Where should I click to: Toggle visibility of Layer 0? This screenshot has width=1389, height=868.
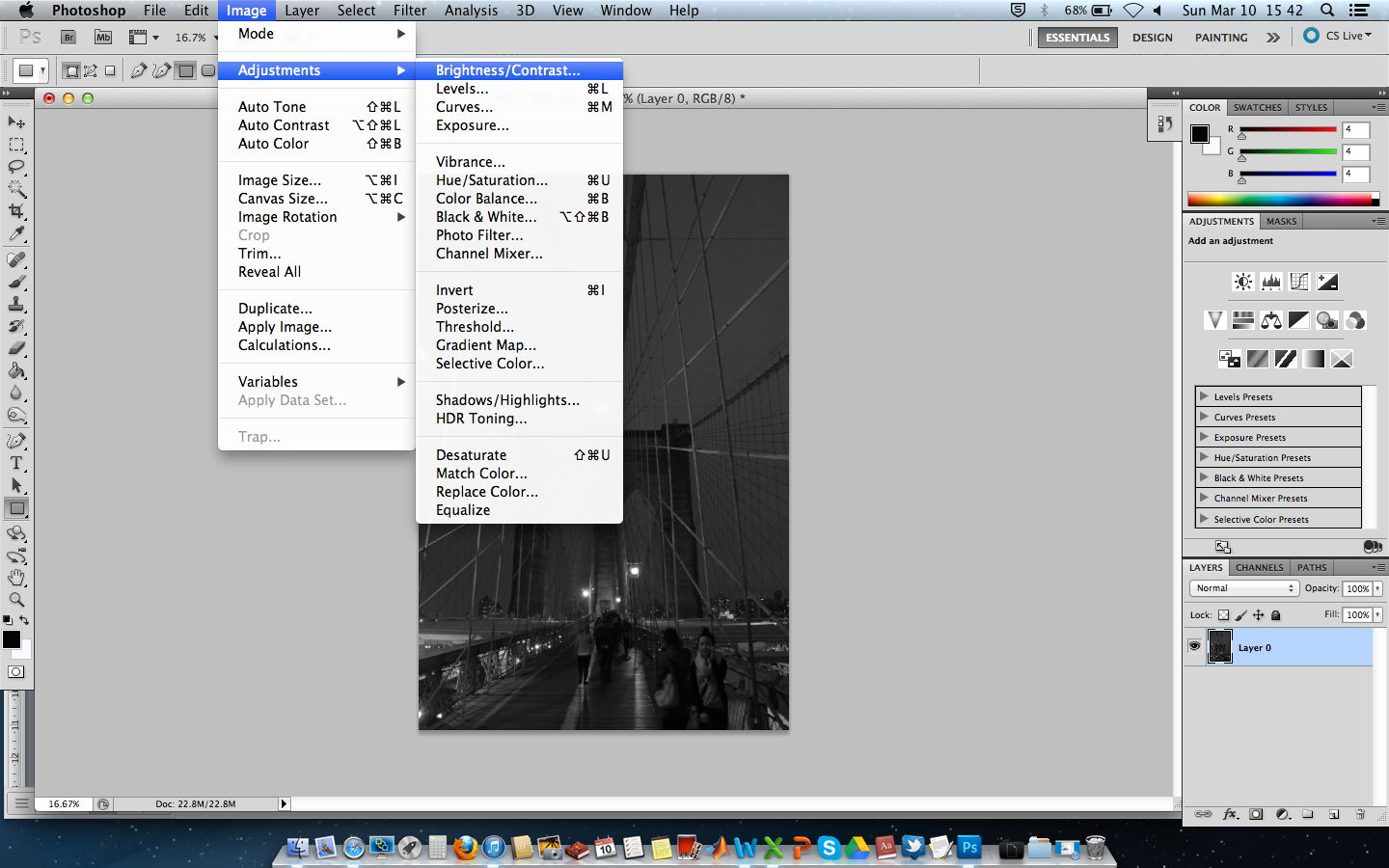click(x=1195, y=647)
